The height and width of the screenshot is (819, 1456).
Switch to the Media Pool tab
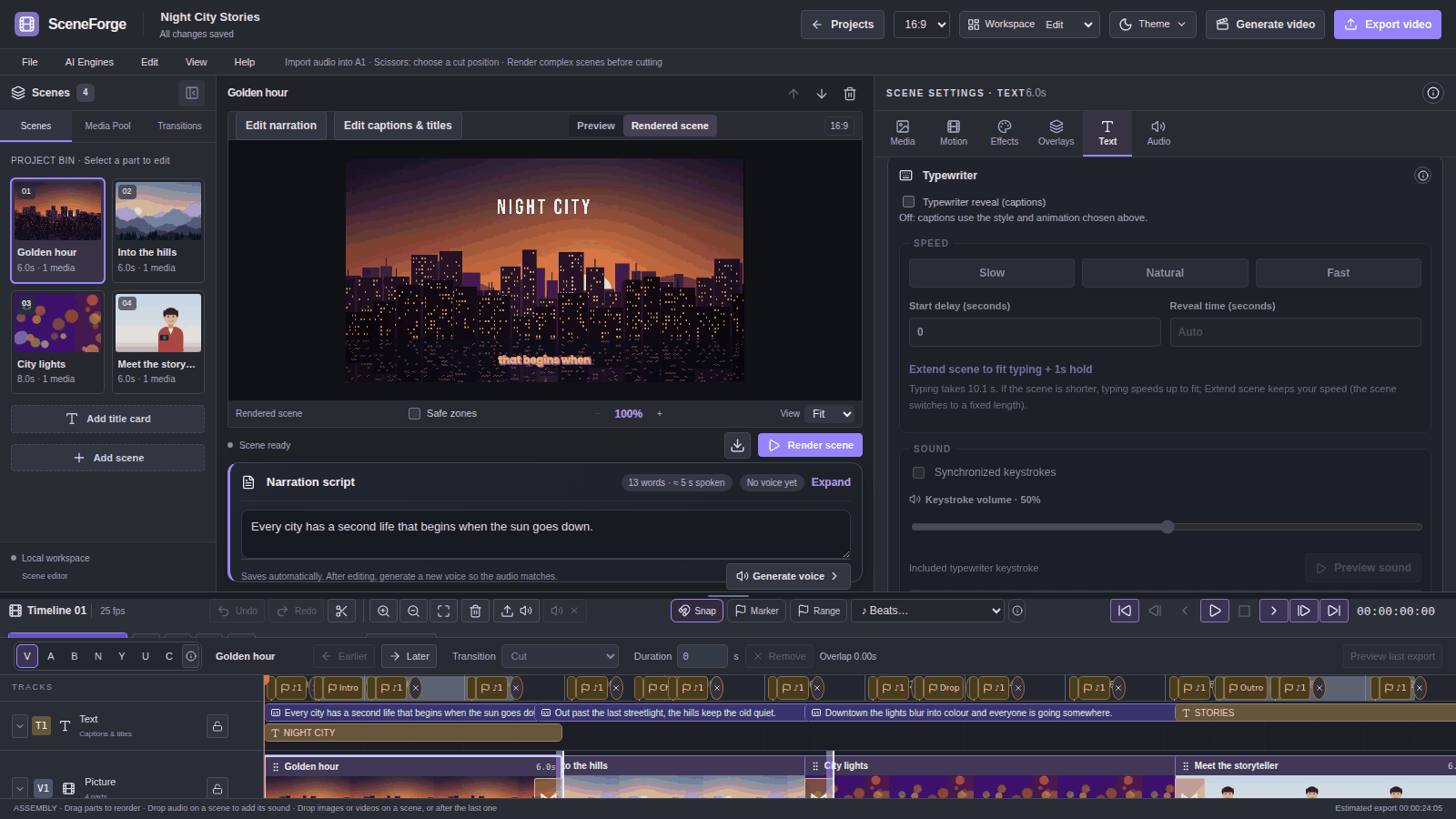(107, 126)
